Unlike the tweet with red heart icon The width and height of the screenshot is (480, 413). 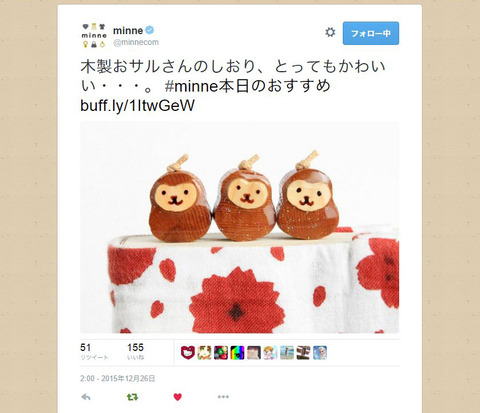pos(178,397)
